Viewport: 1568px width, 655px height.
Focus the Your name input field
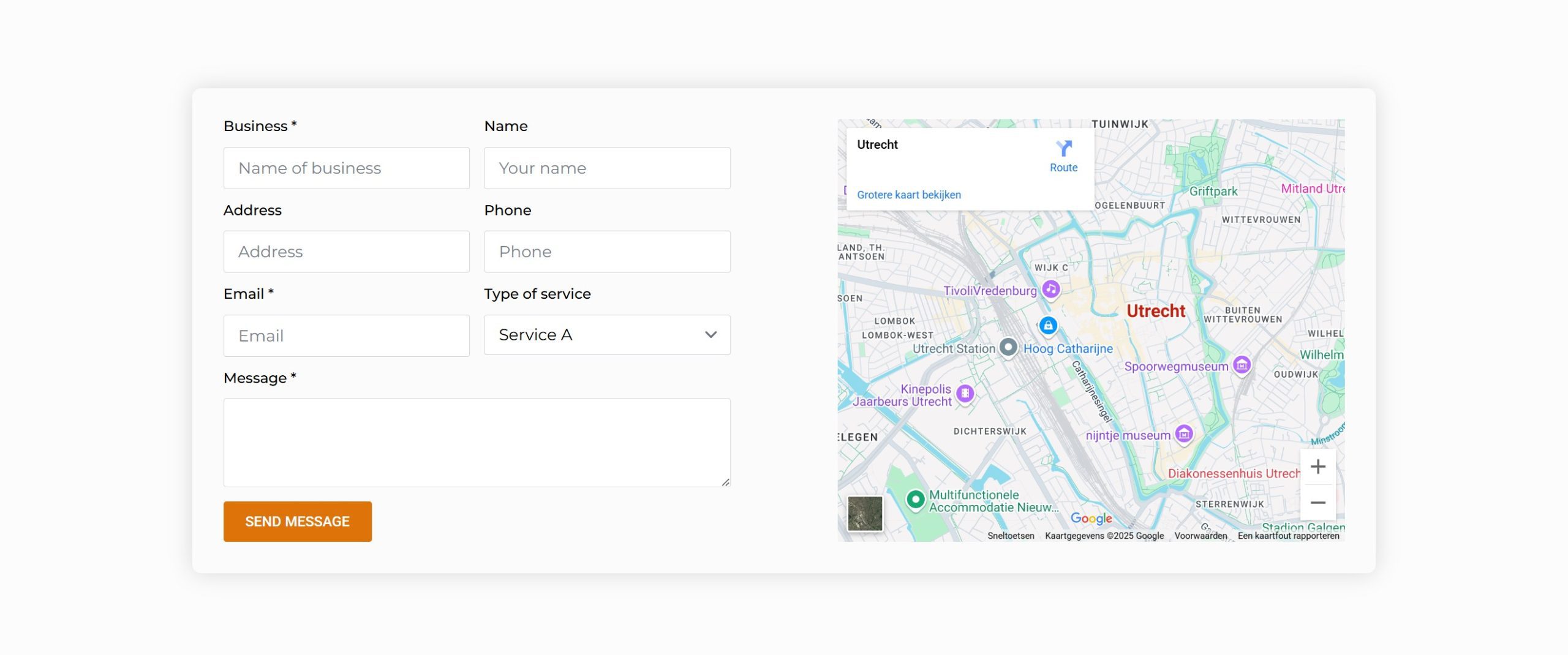[607, 168]
